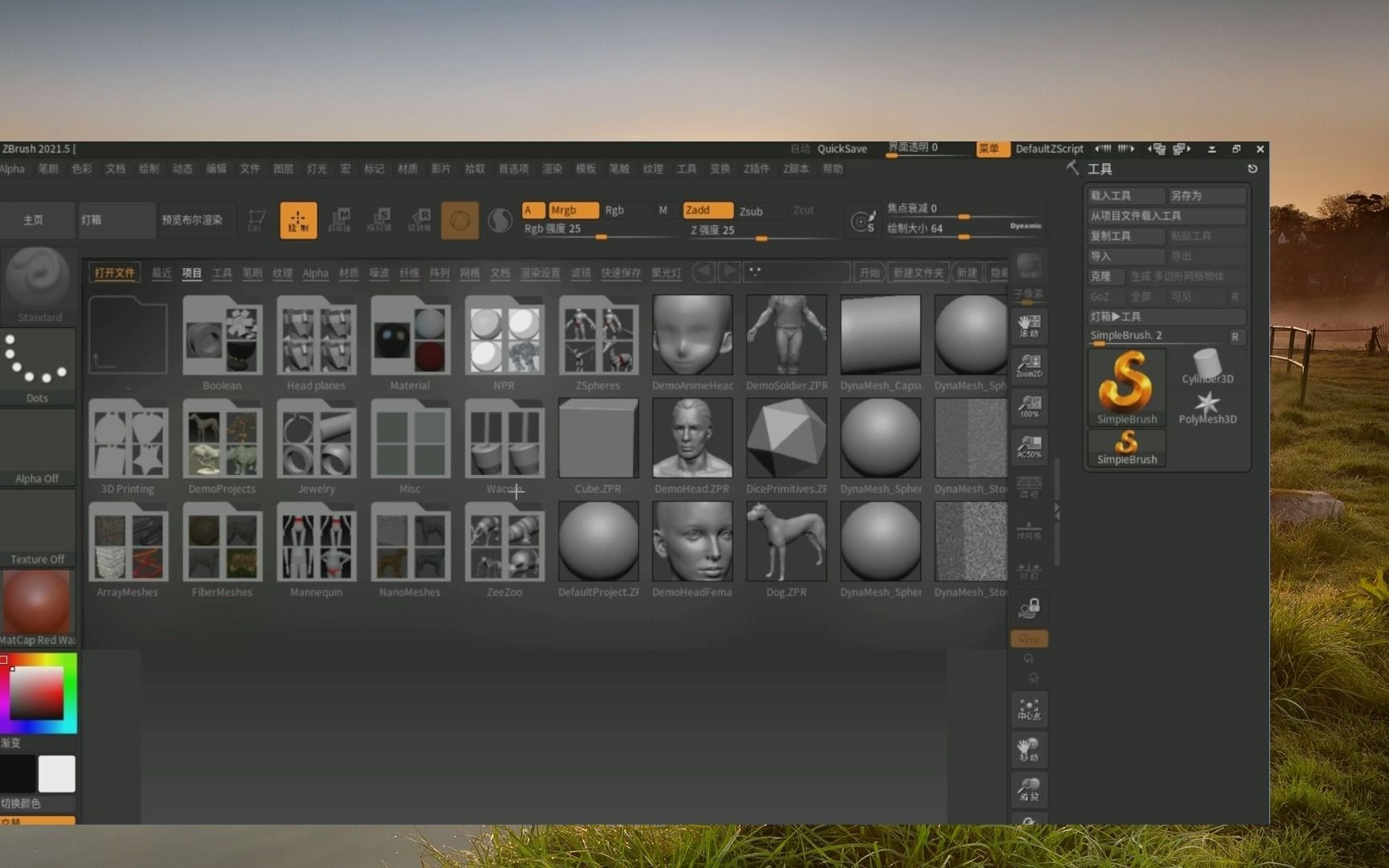Image resolution: width=1389 pixels, height=868 pixels.
Task: Open the Alpha Off selector
Action: coord(38,447)
